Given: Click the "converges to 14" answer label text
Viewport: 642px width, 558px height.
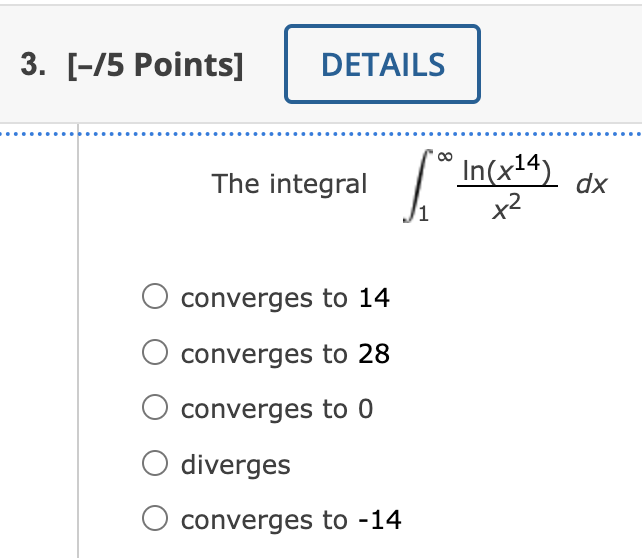Looking at the screenshot, I should pyautogui.click(x=285, y=298).
